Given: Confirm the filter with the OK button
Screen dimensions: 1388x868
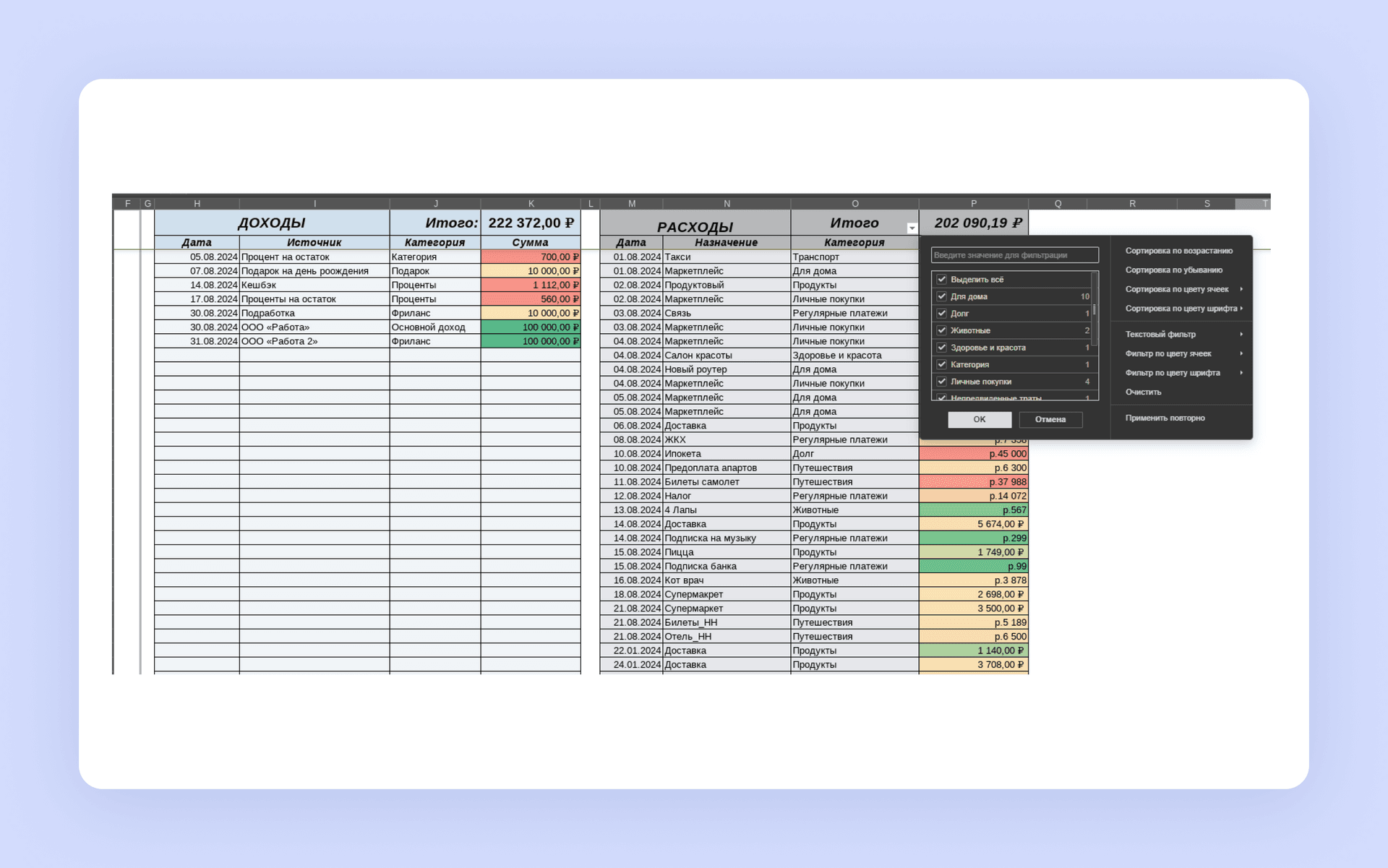Looking at the screenshot, I should pos(980,420).
